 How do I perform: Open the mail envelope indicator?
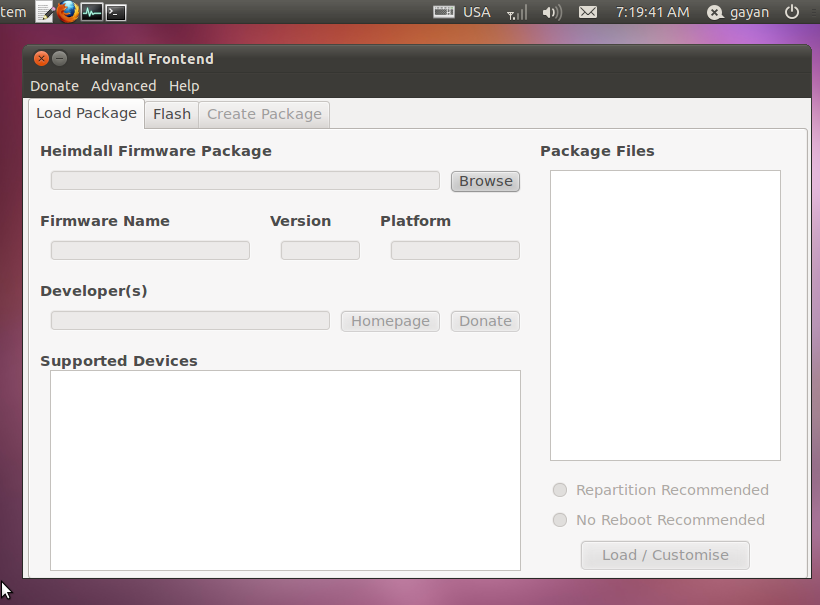pyautogui.click(x=588, y=12)
